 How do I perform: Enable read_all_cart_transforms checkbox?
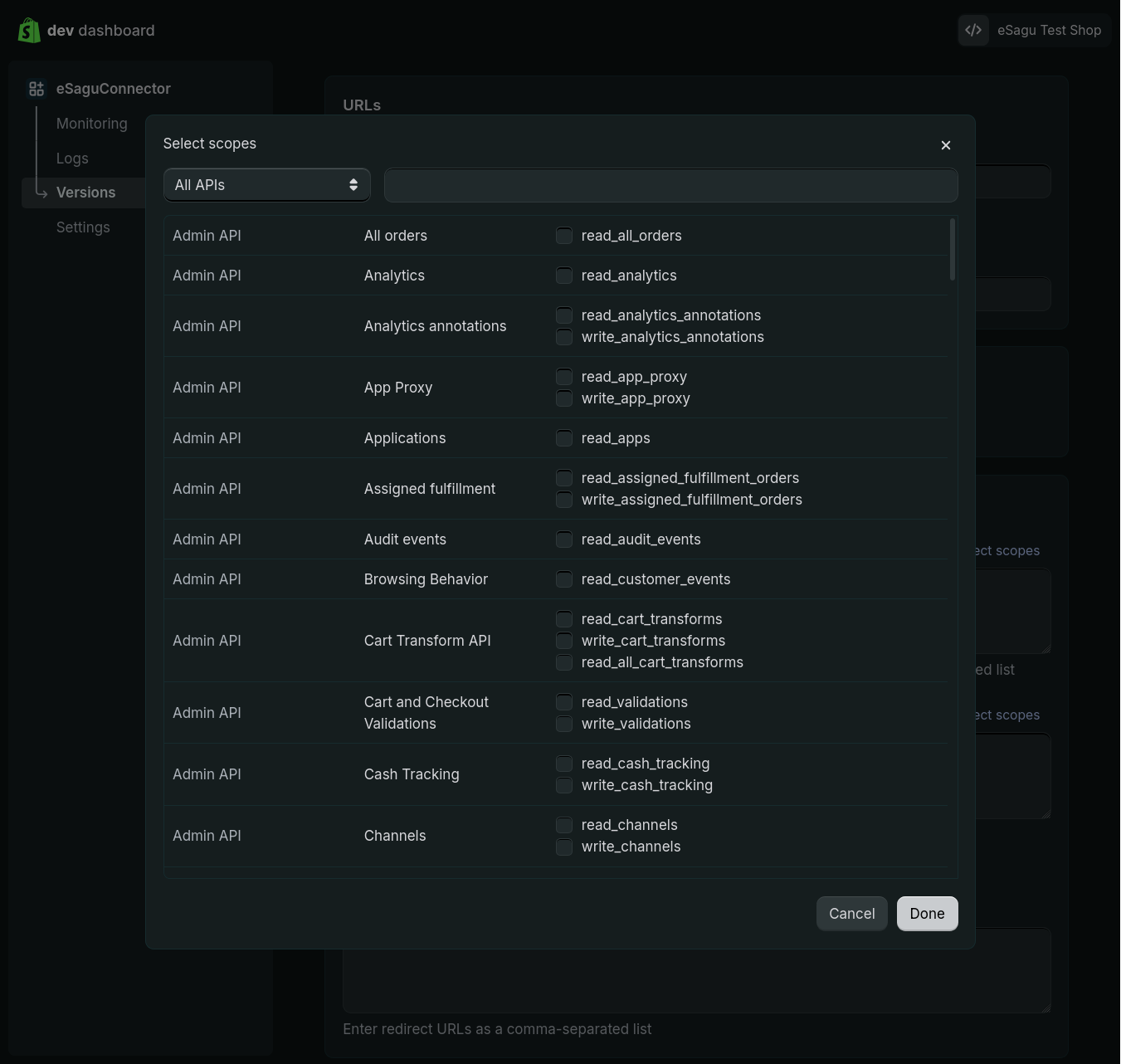pyautogui.click(x=564, y=662)
